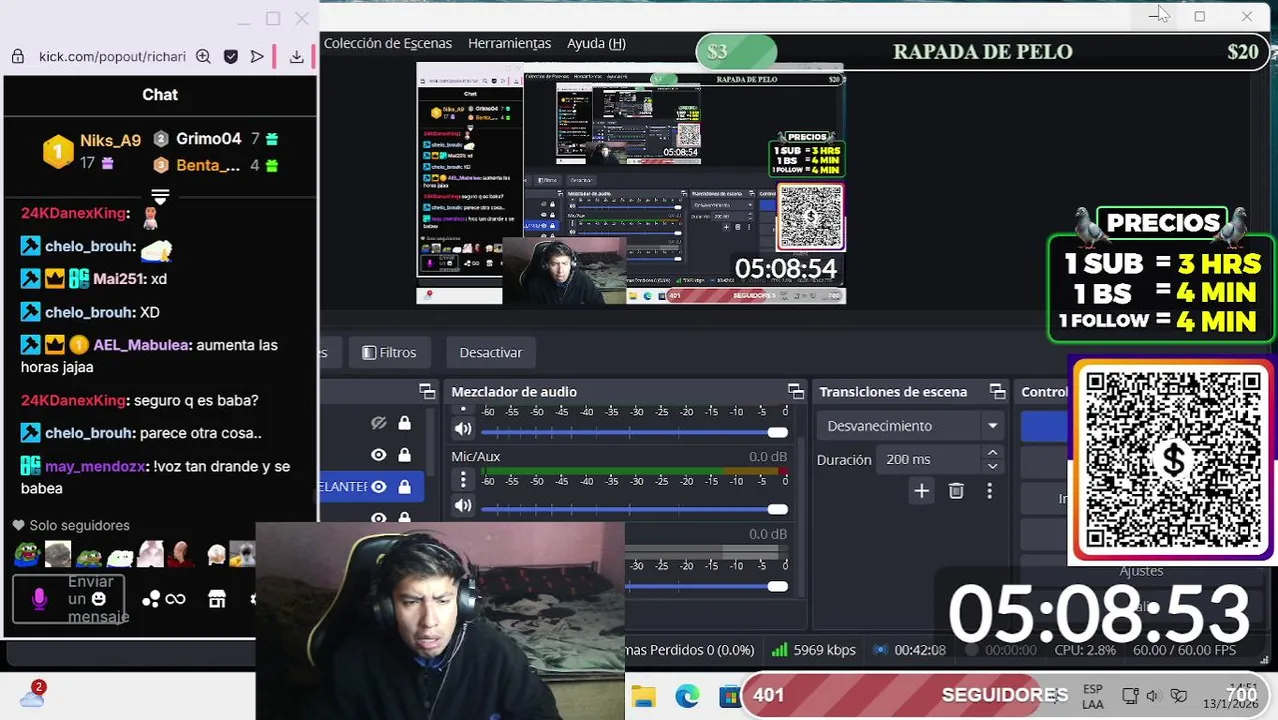Mute the Mic/Aux speaker icon
The image size is (1278, 720).
[463, 506]
